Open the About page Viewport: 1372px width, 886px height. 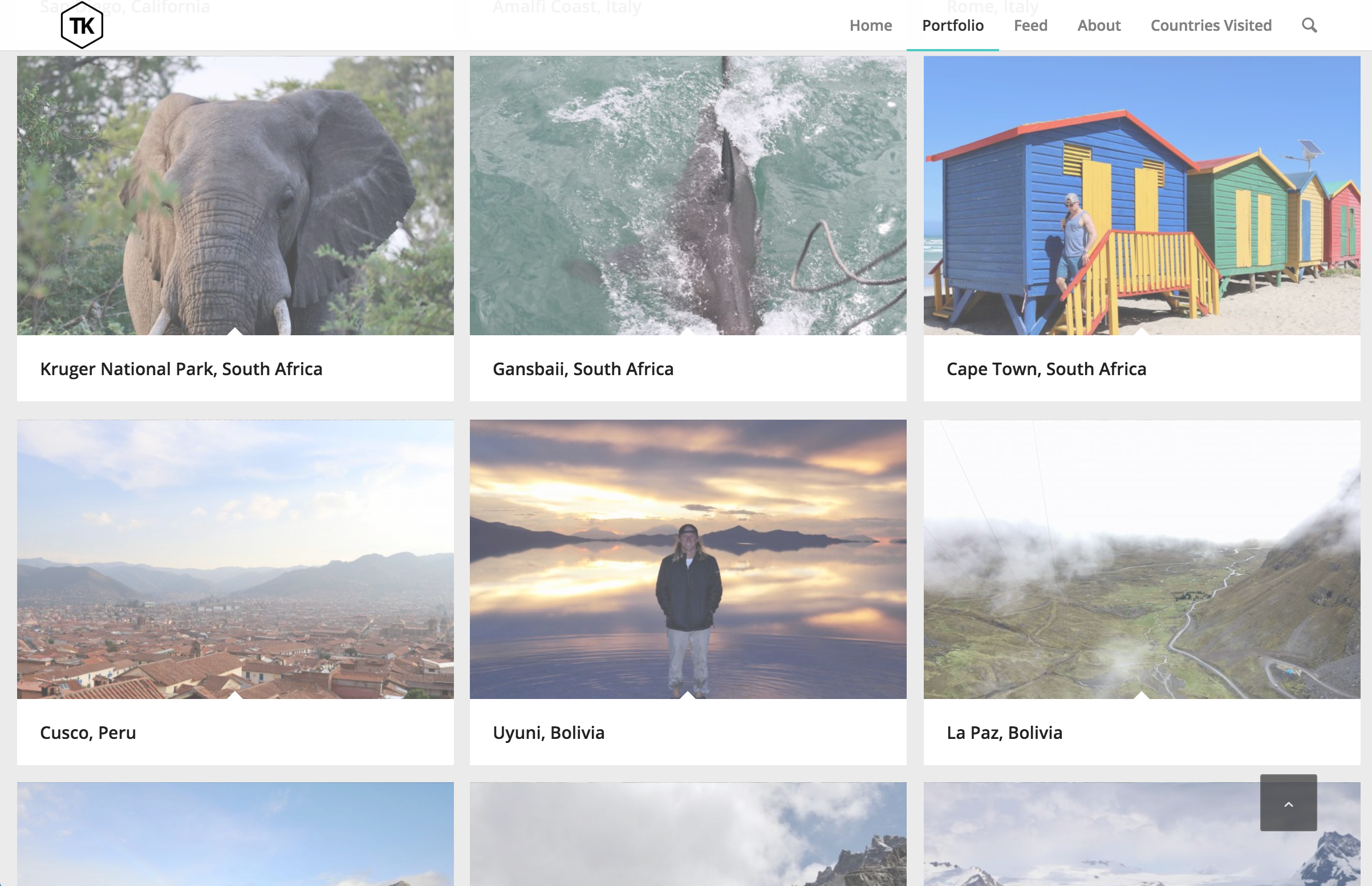pos(1099,25)
